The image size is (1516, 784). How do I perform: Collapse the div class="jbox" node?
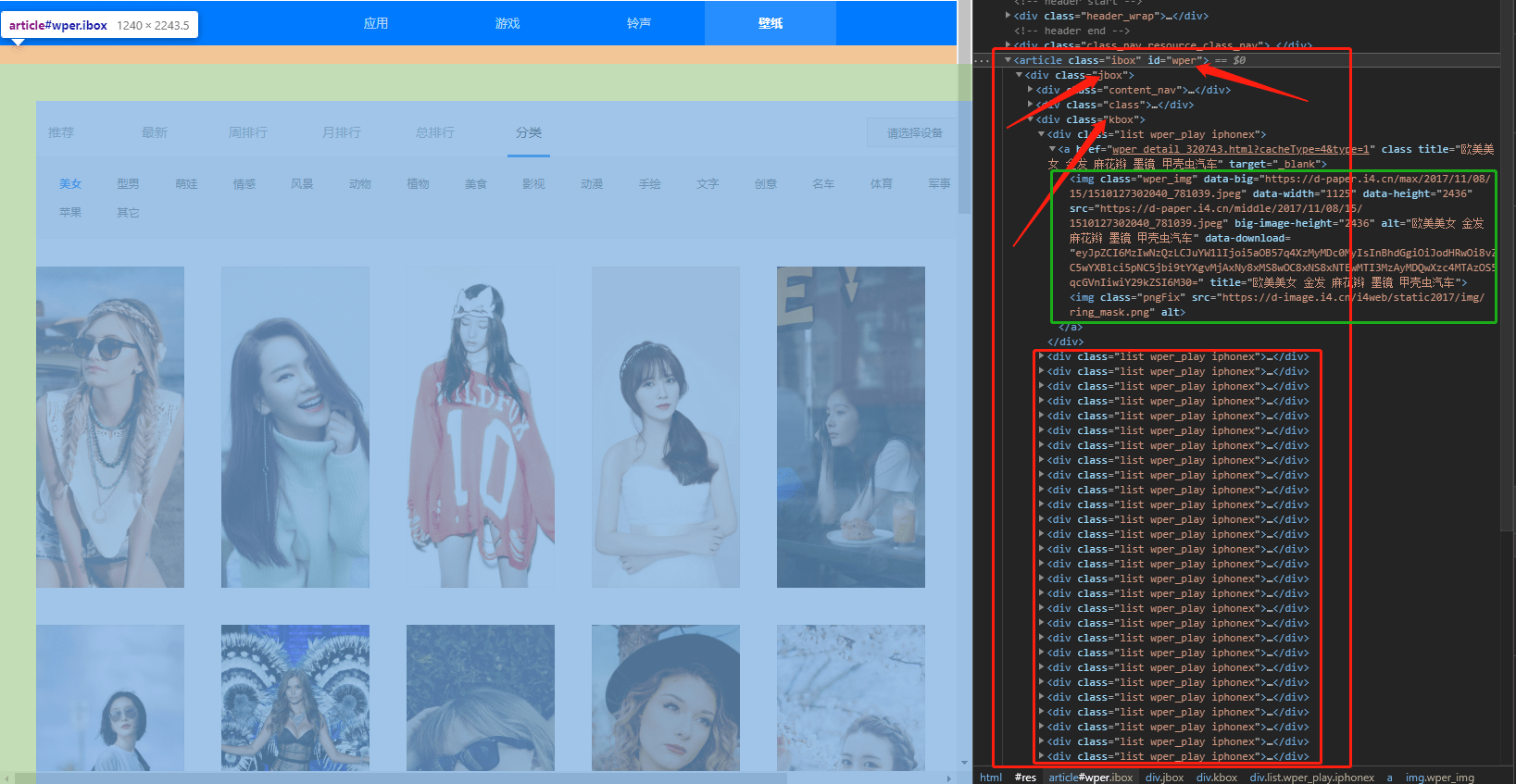1020,75
